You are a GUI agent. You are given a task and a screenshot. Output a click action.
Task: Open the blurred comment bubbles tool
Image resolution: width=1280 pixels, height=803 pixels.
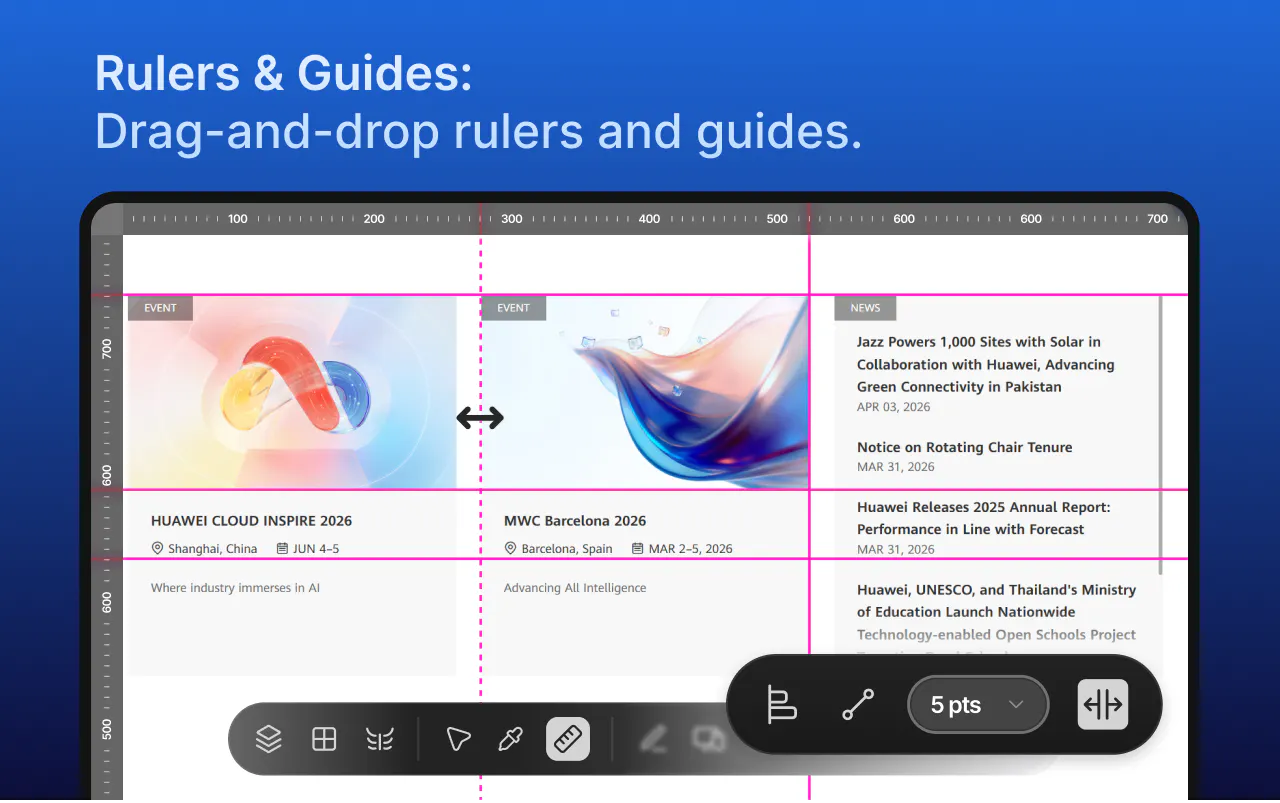[708, 739]
